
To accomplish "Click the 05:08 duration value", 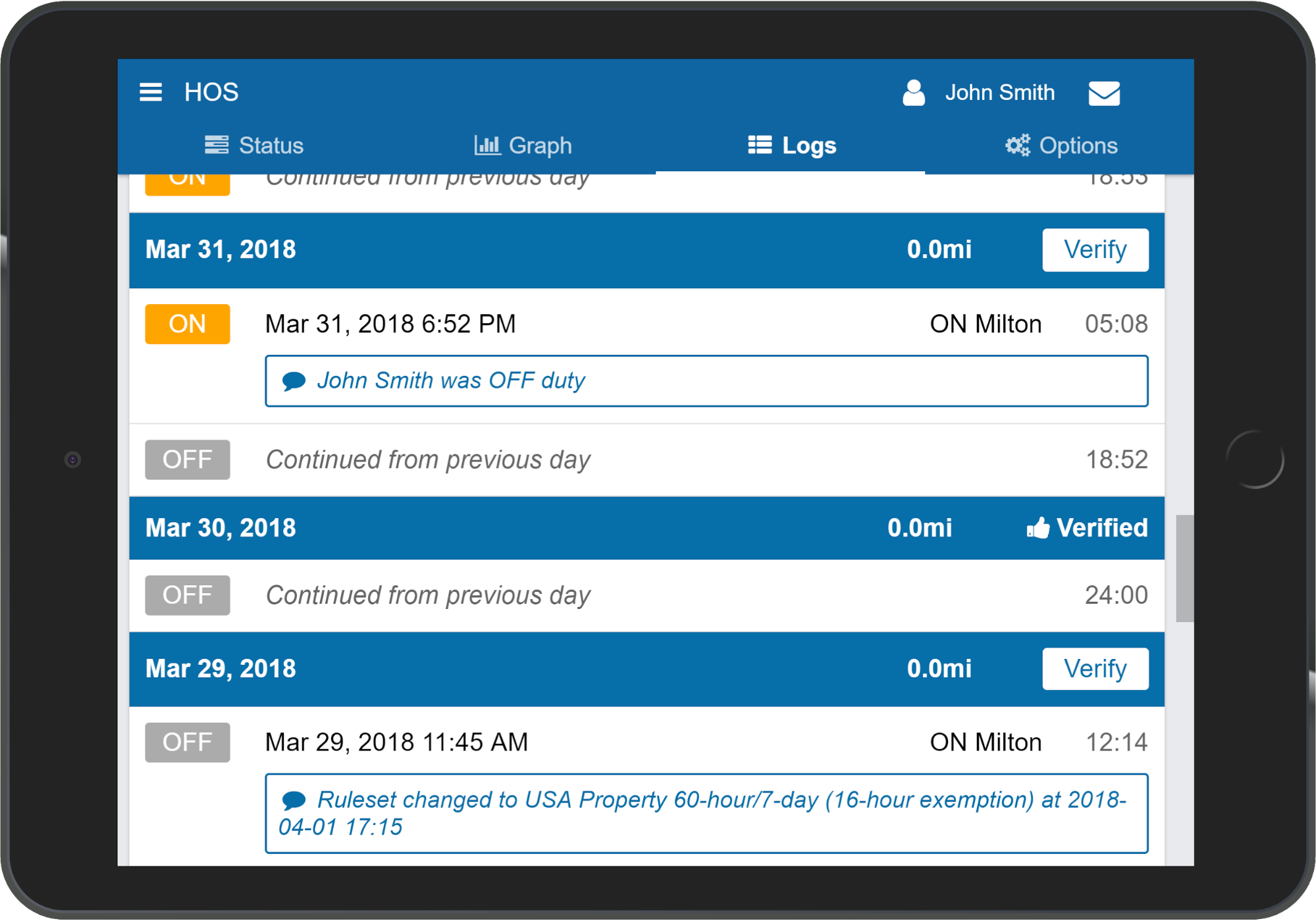I will click(1117, 324).
